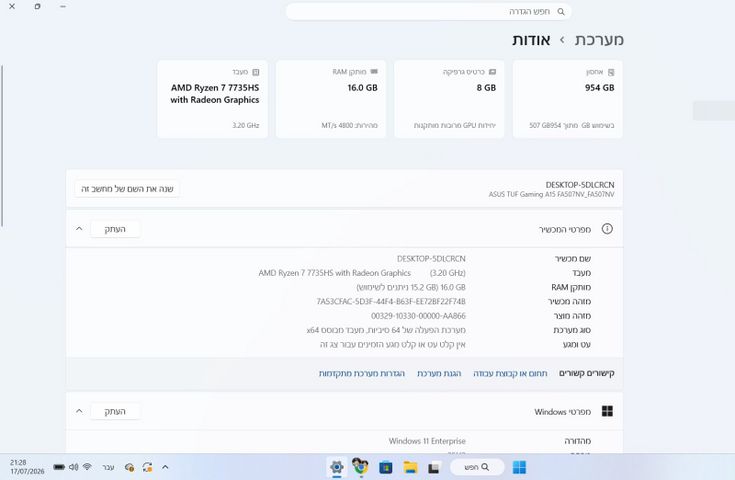Open the Windows Start button in taskbar

coord(519,467)
